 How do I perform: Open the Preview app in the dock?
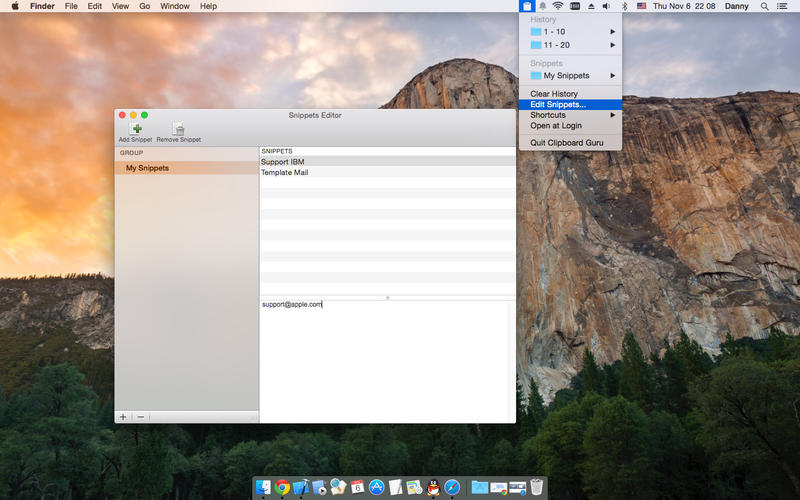(338, 487)
